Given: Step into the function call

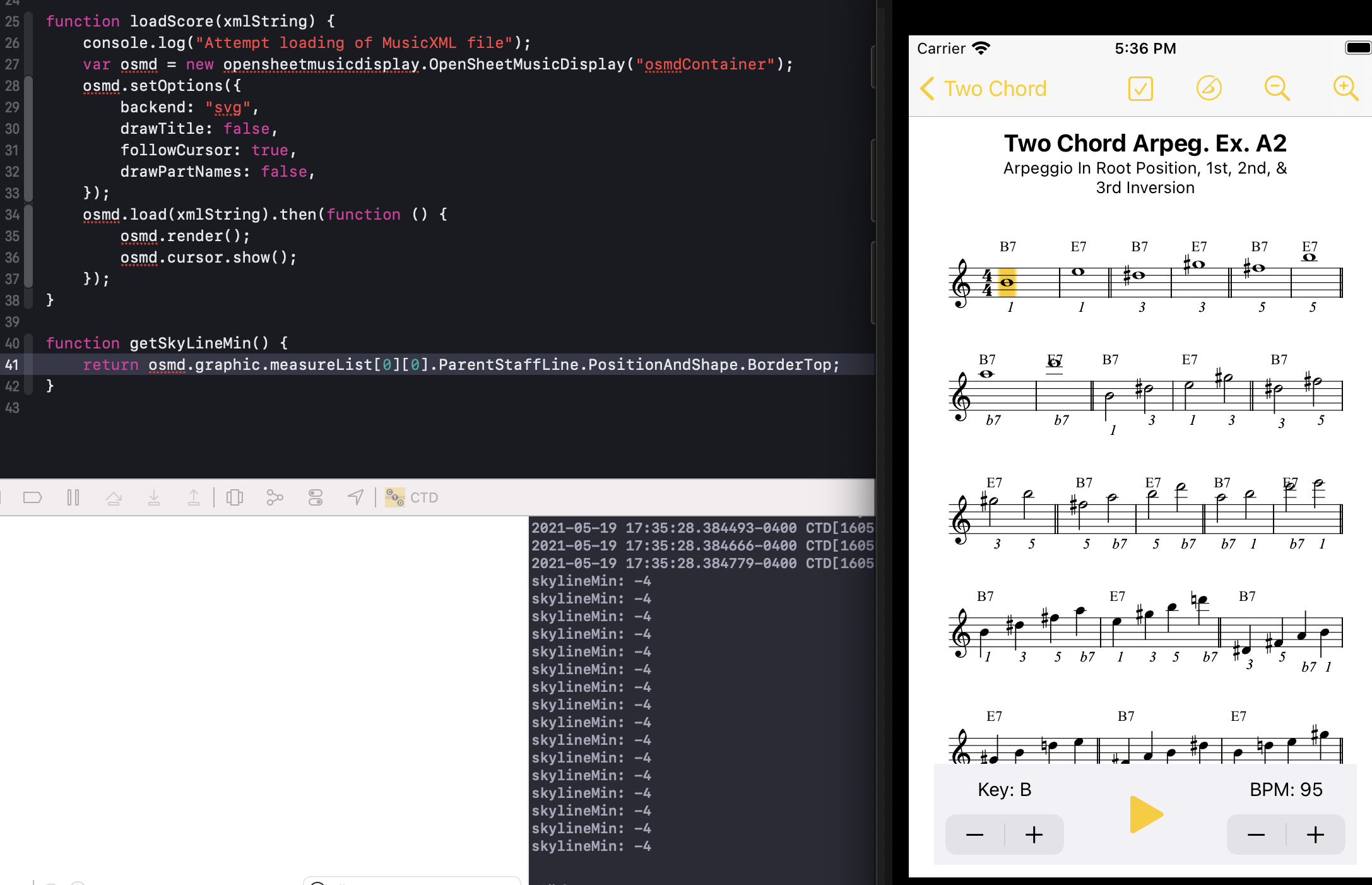Looking at the screenshot, I should [x=154, y=497].
